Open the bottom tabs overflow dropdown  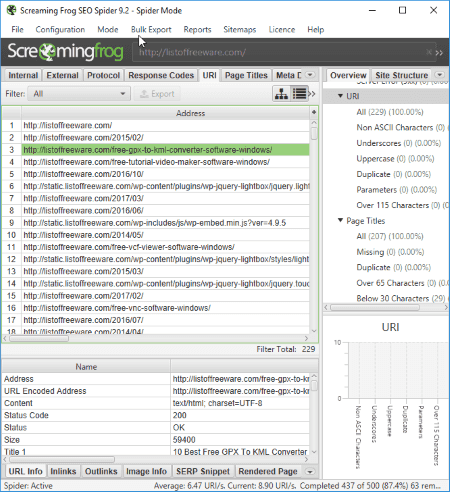point(310,472)
